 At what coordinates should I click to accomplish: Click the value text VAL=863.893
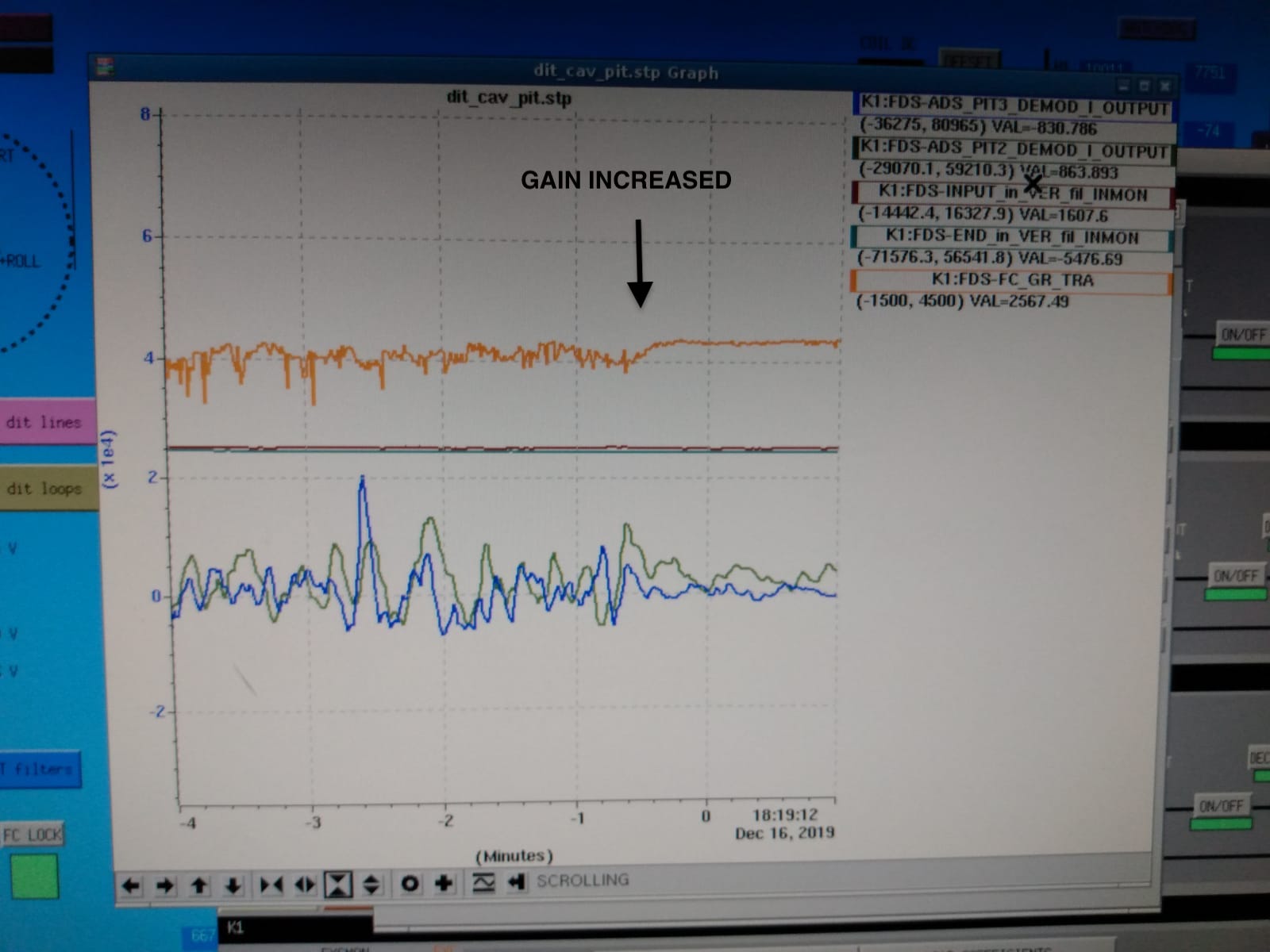[1068, 172]
